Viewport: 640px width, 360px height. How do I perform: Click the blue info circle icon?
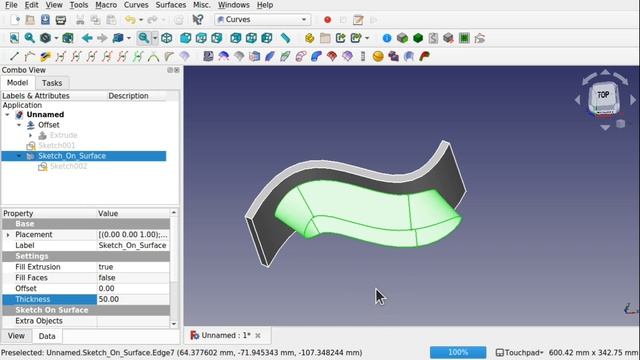coord(387,38)
